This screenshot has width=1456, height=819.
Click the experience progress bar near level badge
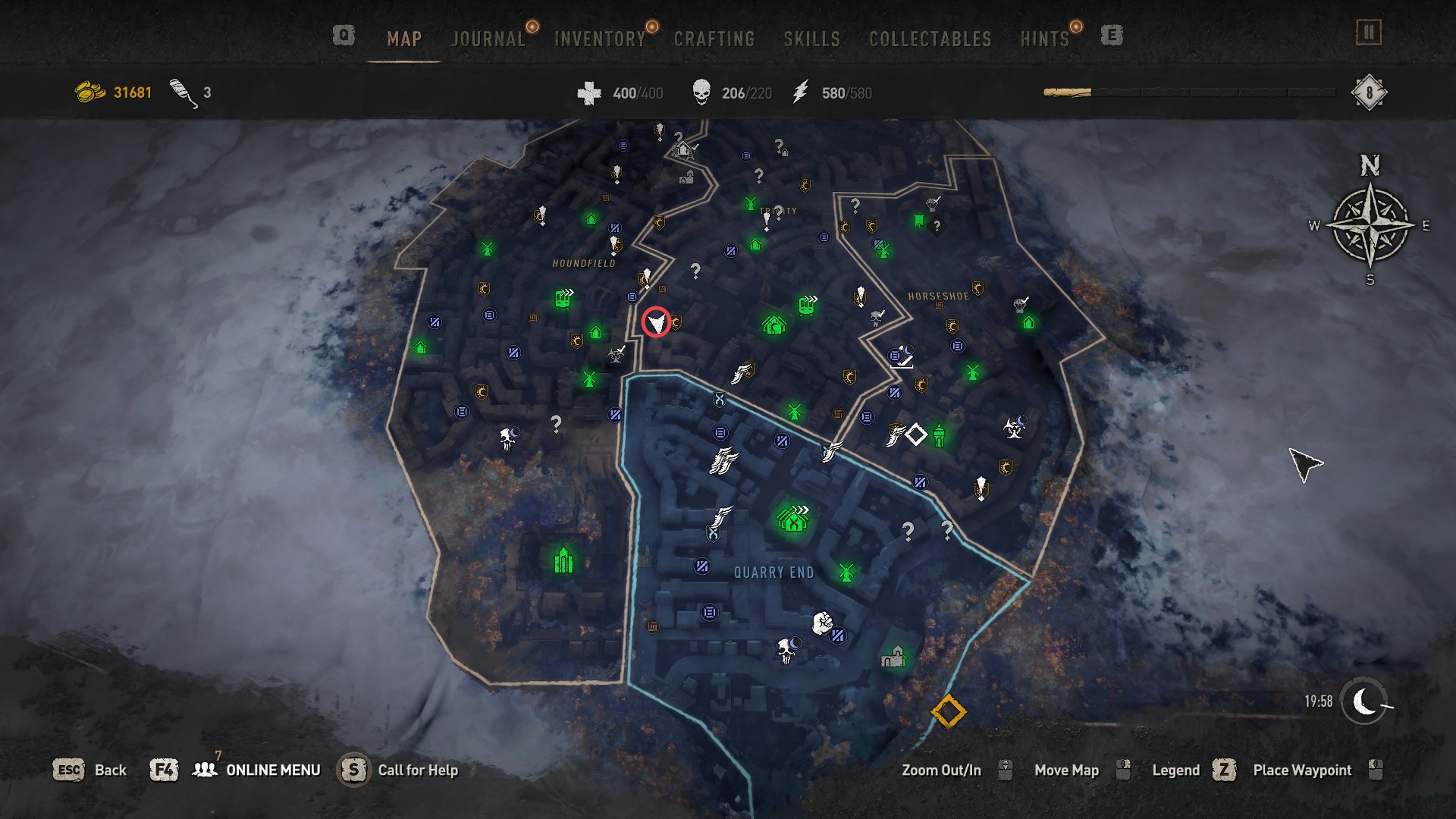tap(1189, 93)
